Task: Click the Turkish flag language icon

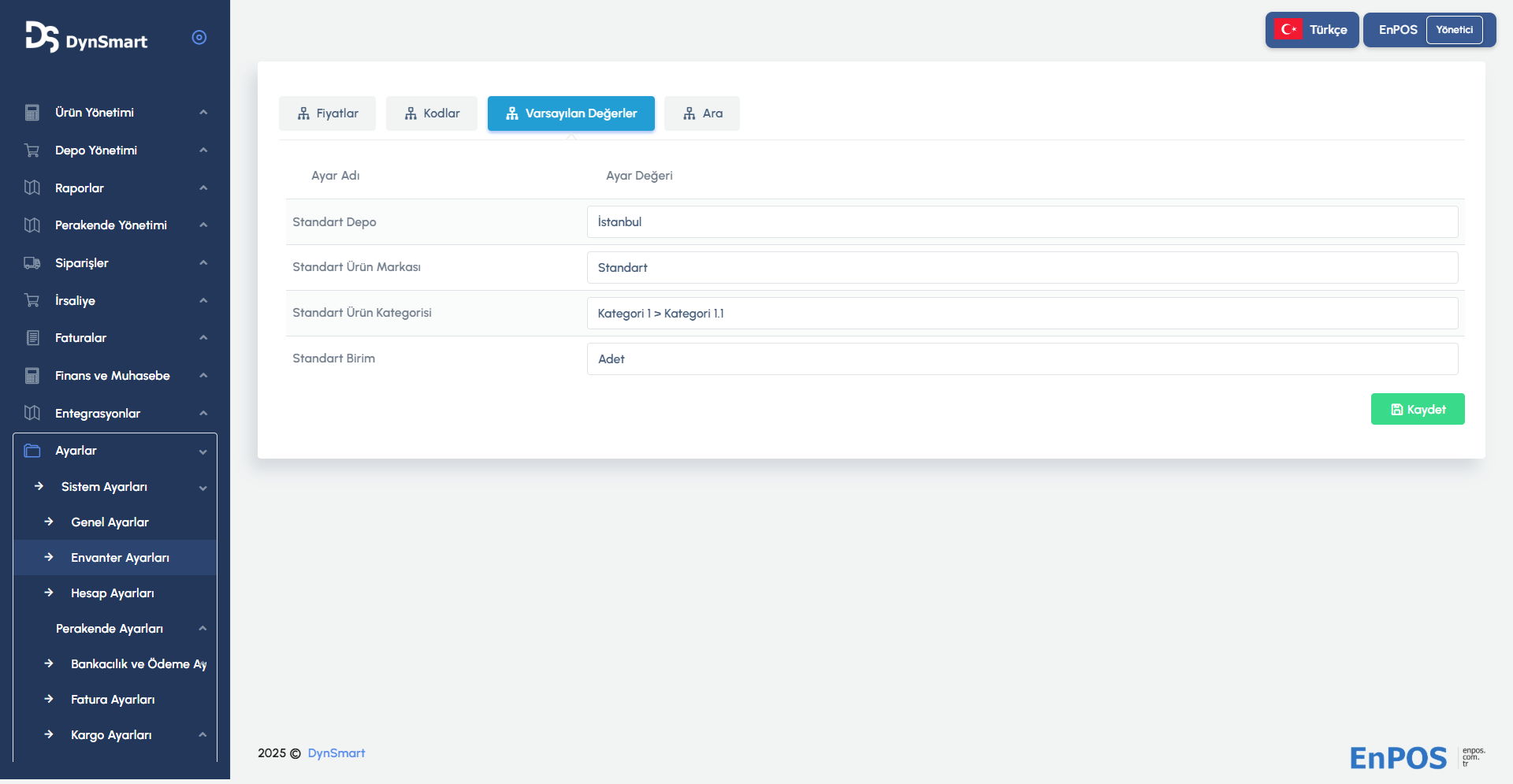Action: pyautogui.click(x=1288, y=30)
